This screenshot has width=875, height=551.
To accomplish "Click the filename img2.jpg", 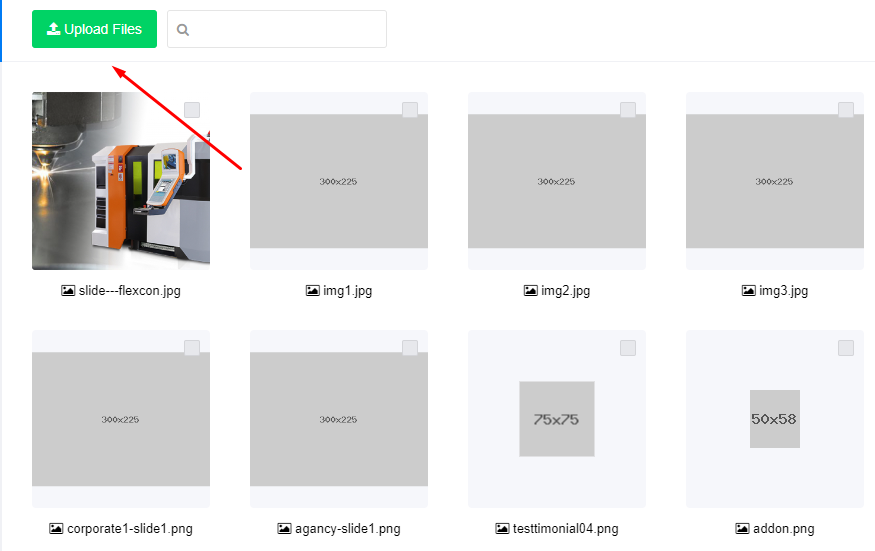I will click(x=565, y=291).
